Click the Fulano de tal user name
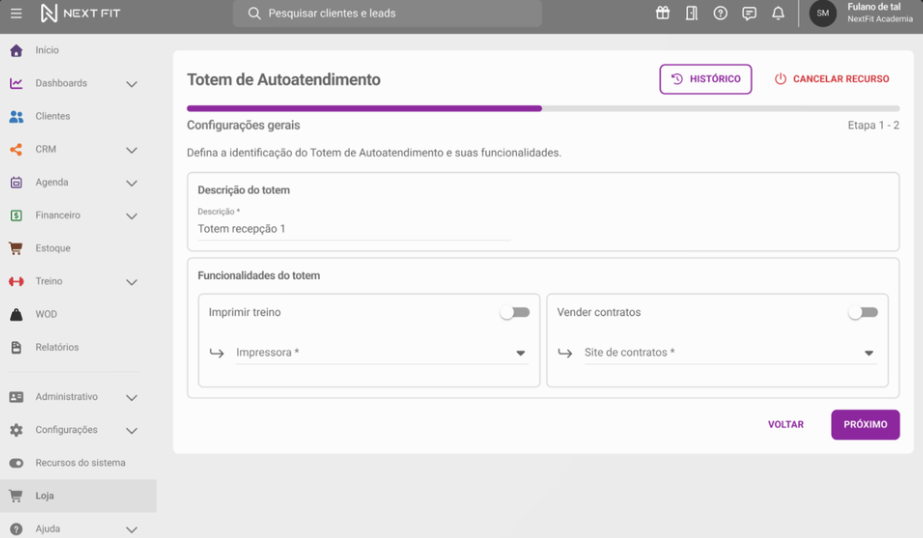The height and width of the screenshot is (538, 923). click(x=874, y=7)
